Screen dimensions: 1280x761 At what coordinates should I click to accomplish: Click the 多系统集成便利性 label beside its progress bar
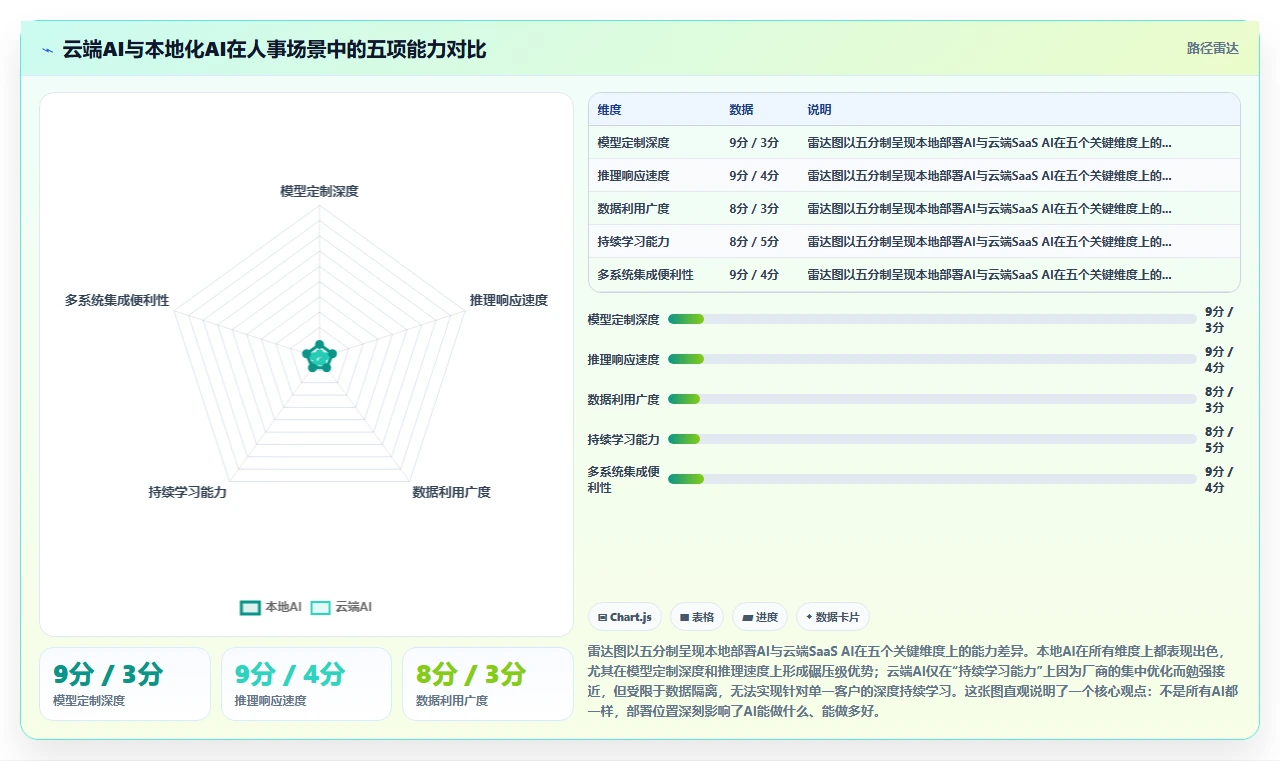[624, 479]
